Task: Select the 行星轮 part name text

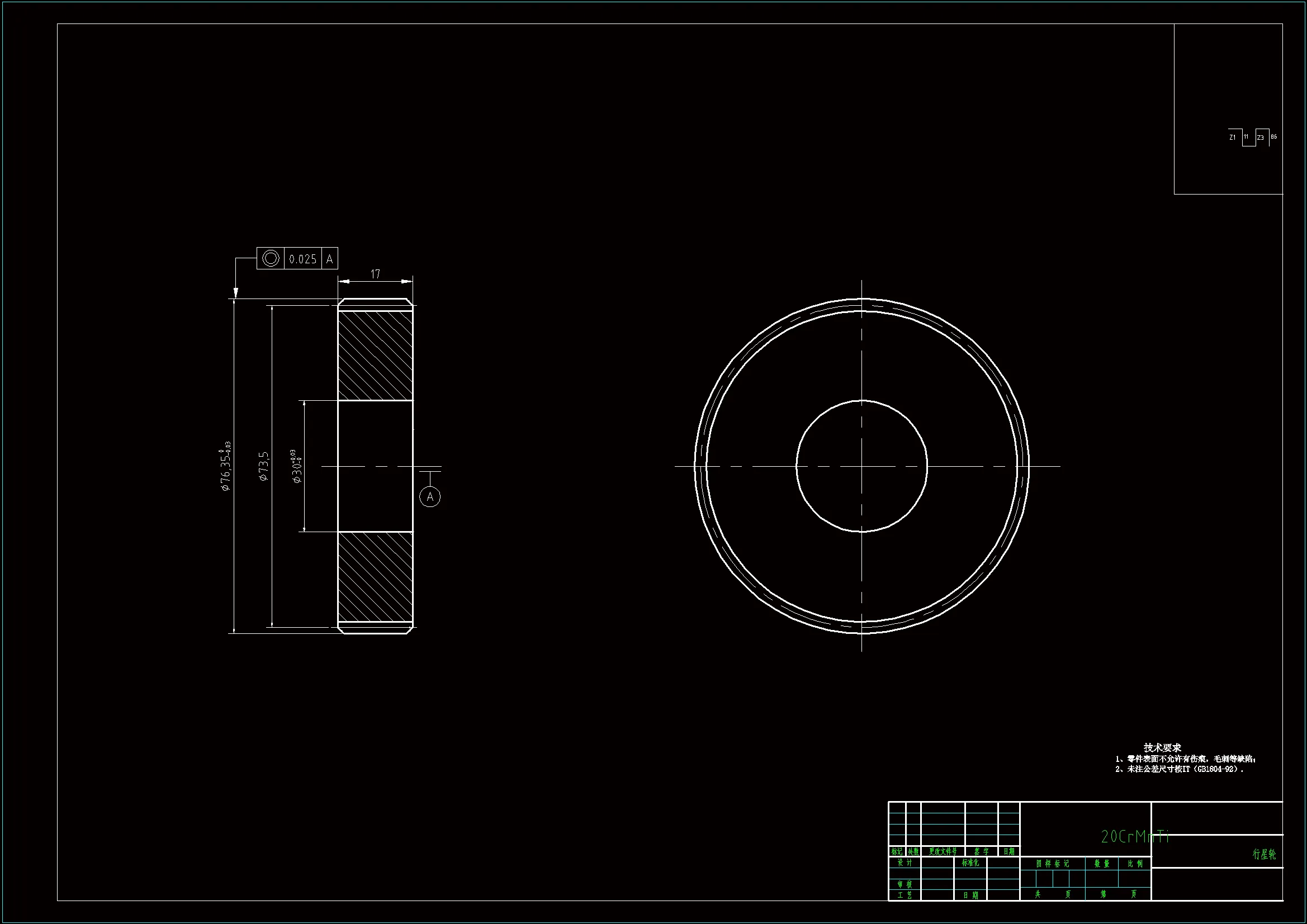Action: point(1264,854)
